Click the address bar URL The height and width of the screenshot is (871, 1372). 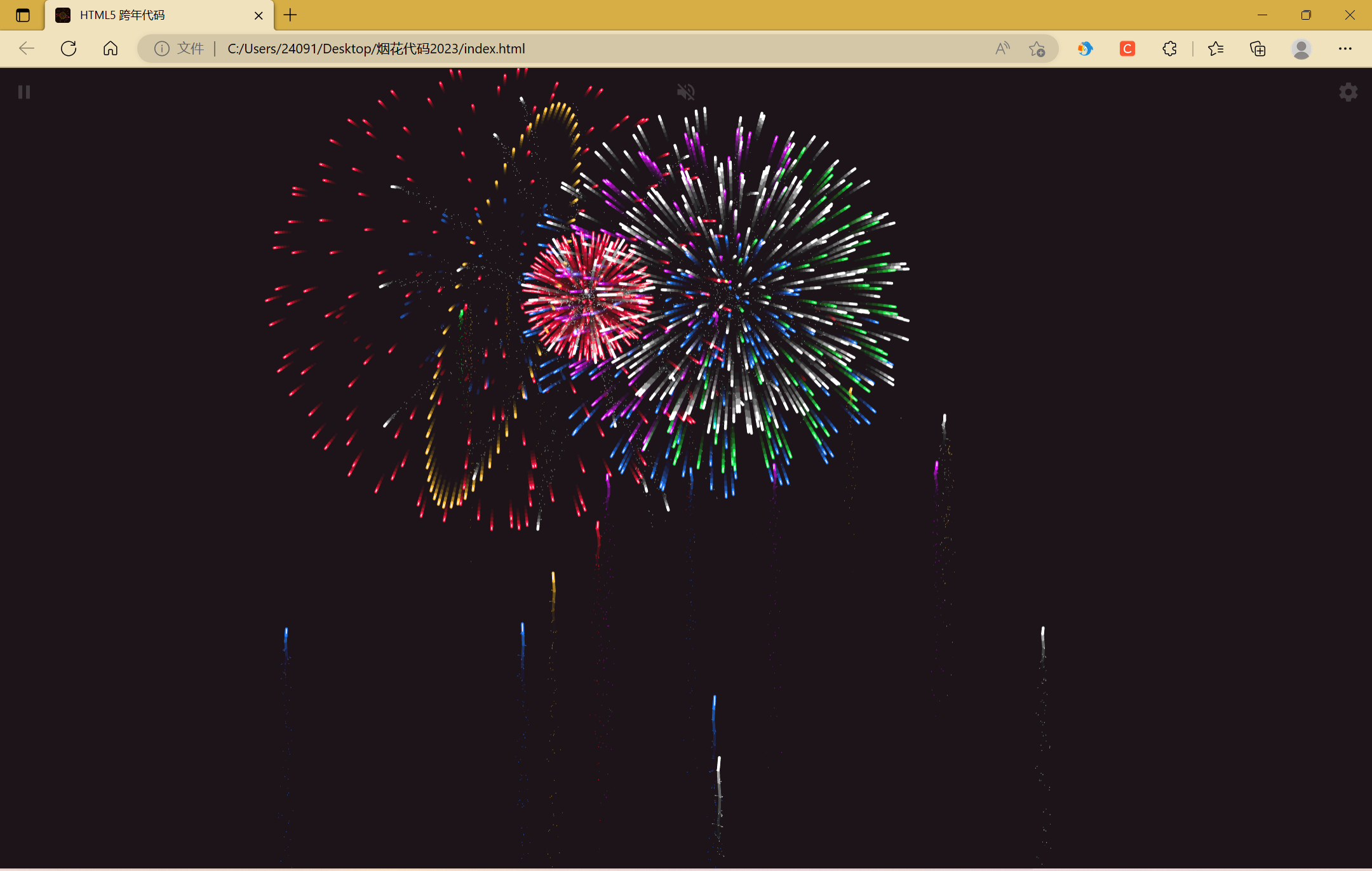[376, 48]
